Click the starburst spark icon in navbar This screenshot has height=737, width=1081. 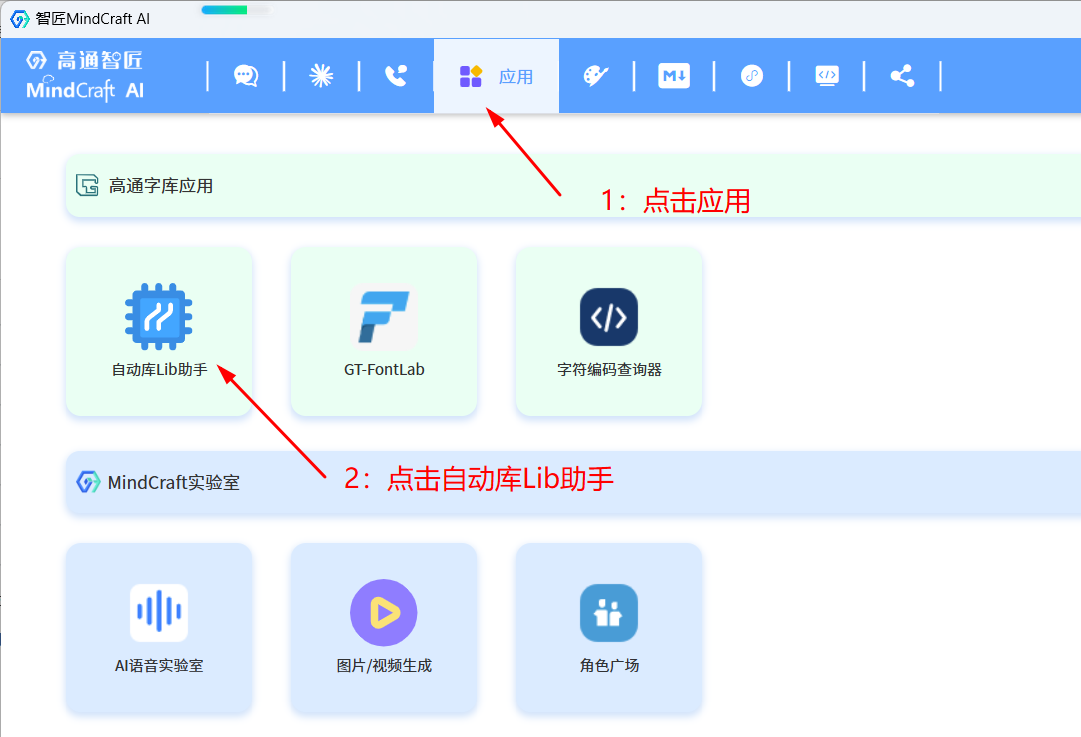[x=321, y=76]
